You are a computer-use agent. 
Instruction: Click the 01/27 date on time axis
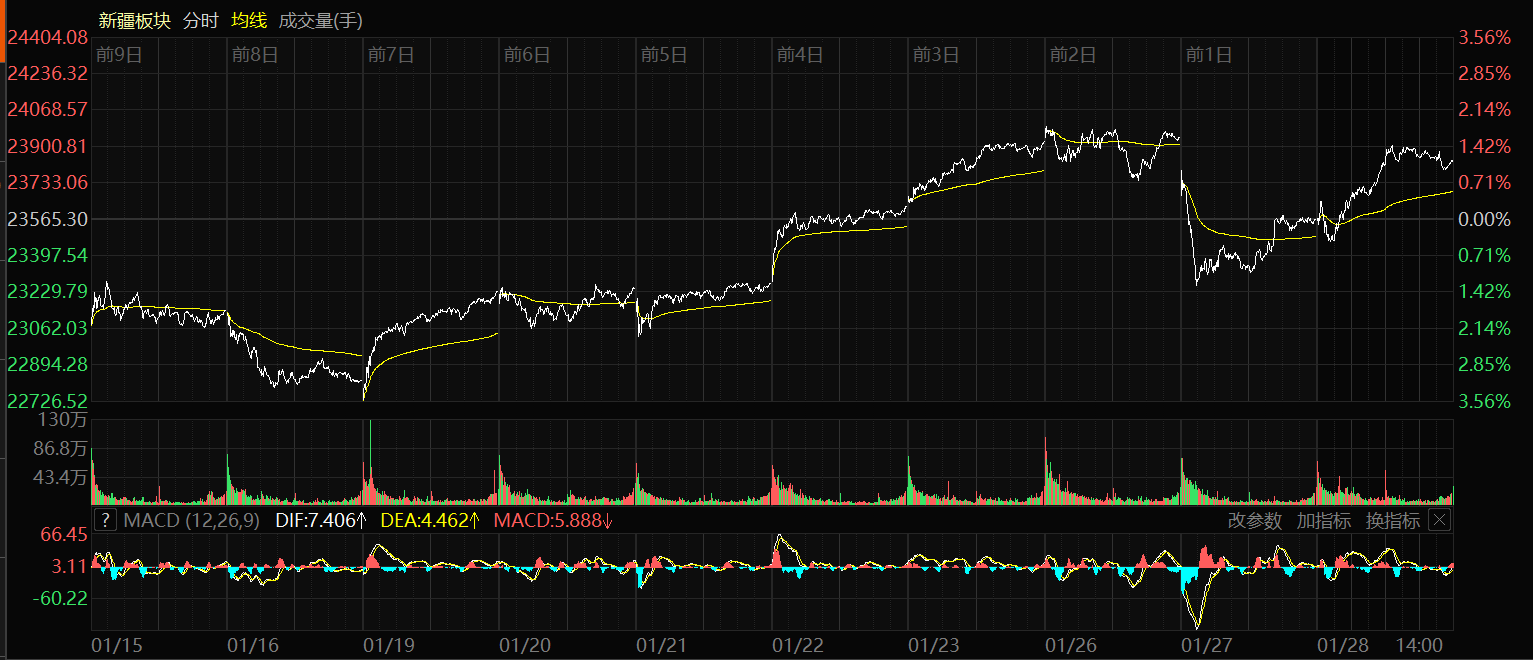pos(1206,646)
